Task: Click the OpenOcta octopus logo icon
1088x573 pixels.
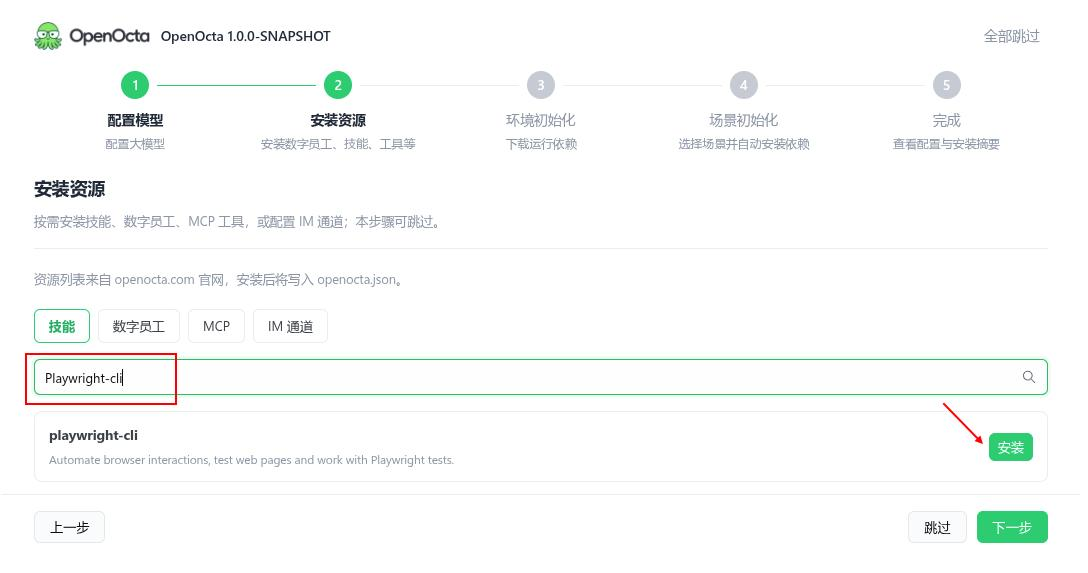Action: (x=48, y=36)
